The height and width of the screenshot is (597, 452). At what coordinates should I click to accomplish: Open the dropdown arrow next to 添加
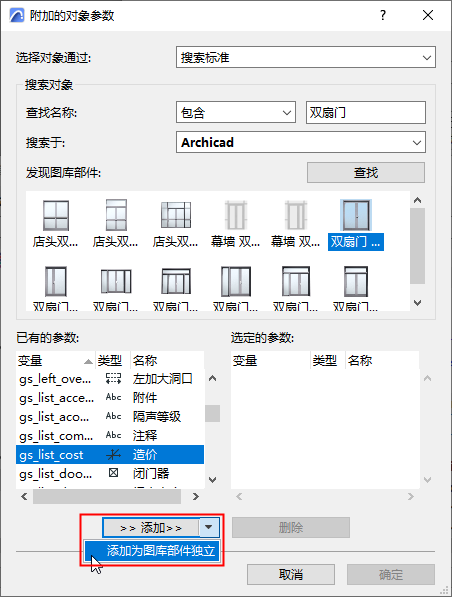[209, 528]
